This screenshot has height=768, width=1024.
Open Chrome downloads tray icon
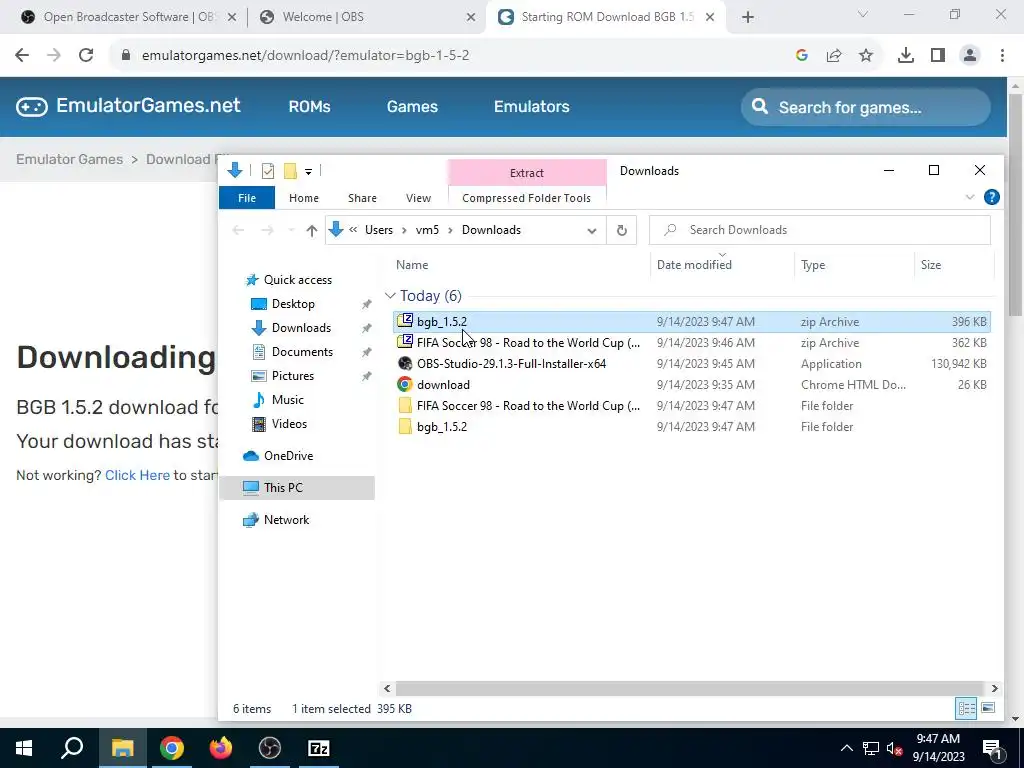click(905, 56)
